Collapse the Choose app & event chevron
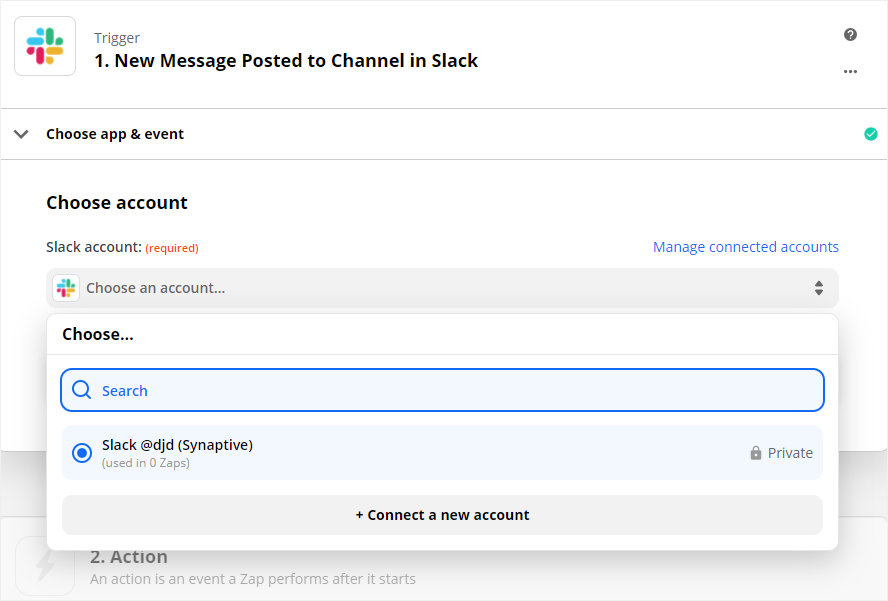 point(21,134)
